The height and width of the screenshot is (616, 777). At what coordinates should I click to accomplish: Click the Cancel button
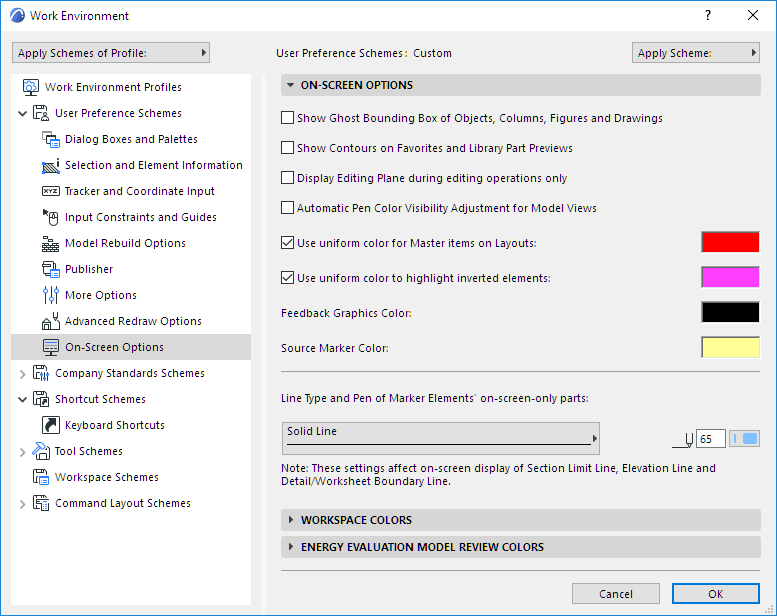click(x=615, y=594)
